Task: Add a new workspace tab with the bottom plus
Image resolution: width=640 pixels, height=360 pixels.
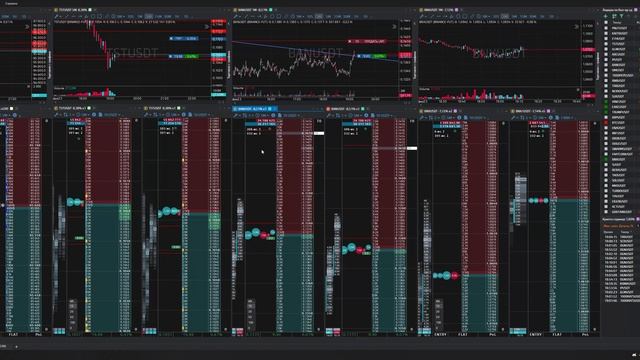Action: [16, 347]
